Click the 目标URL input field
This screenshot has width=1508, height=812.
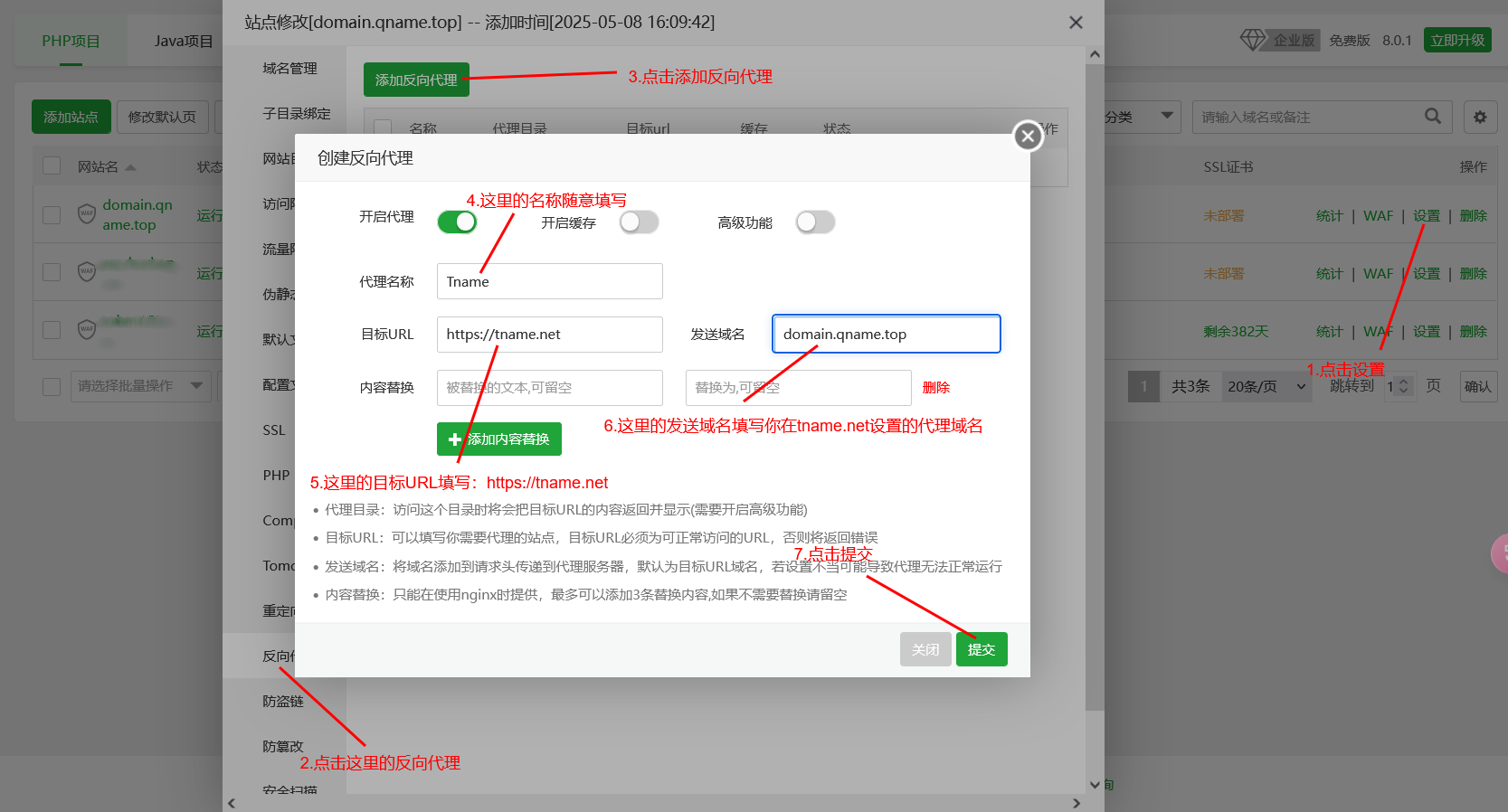pyautogui.click(x=549, y=335)
